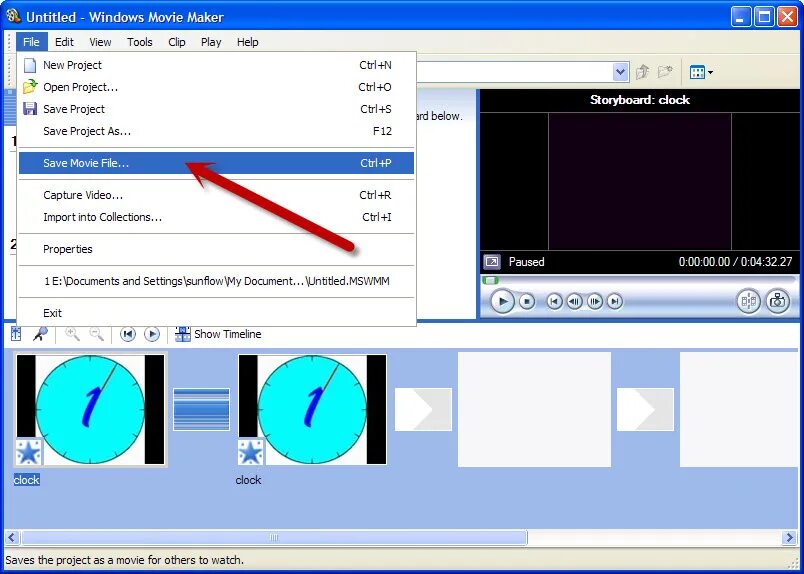Select Save Movie File... entry

pyautogui.click(x=216, y=163)
